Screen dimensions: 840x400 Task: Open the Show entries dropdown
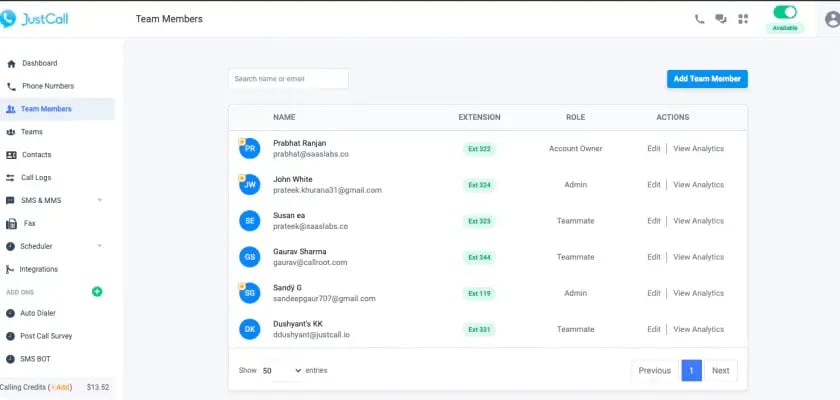pyautogui.click(x=281, y=370)
